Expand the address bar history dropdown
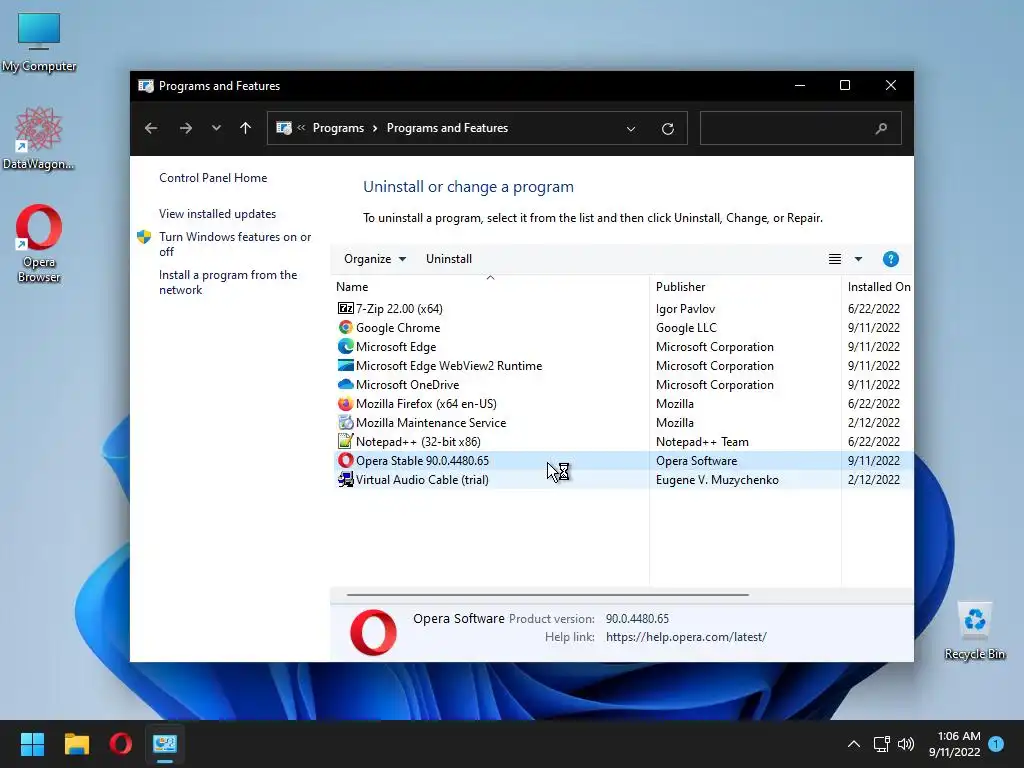1024x768 pixels. click(x=631, y=129)
